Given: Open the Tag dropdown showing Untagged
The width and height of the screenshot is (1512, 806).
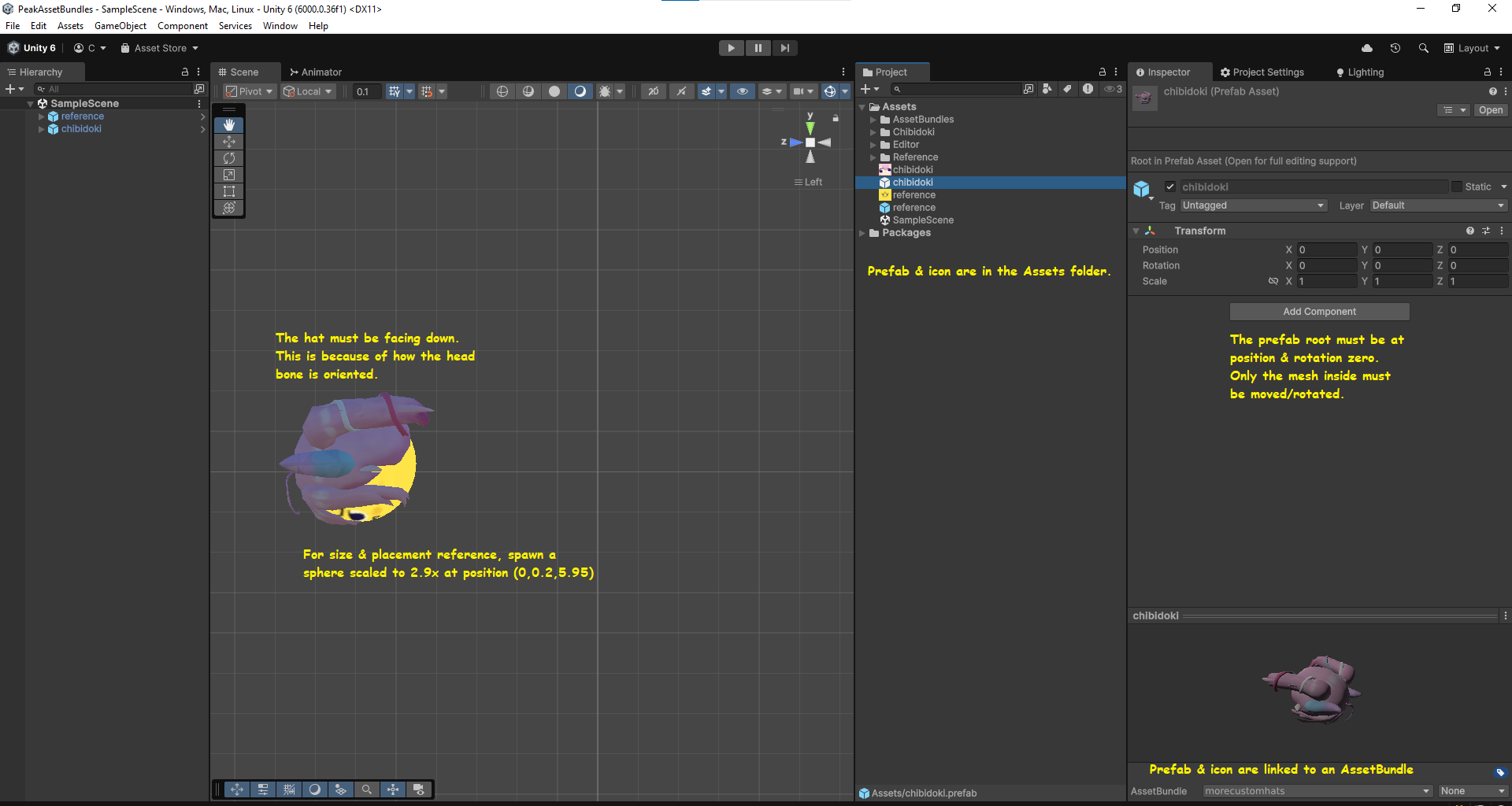Looking at the screenshot, I should [1253, 205].
